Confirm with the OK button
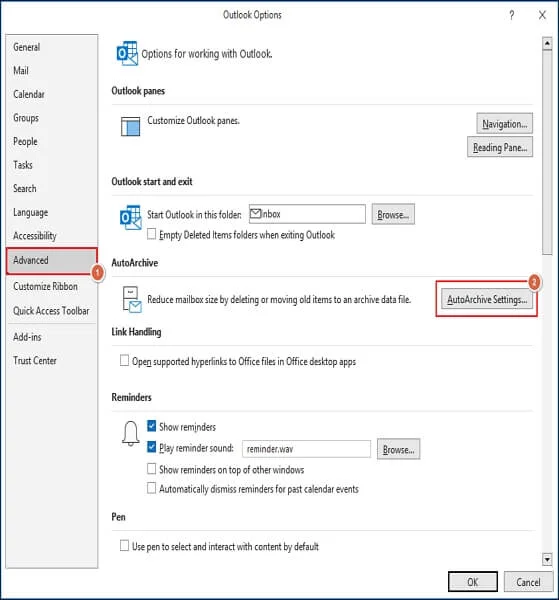The image size is (559, 600). point(473,582)
